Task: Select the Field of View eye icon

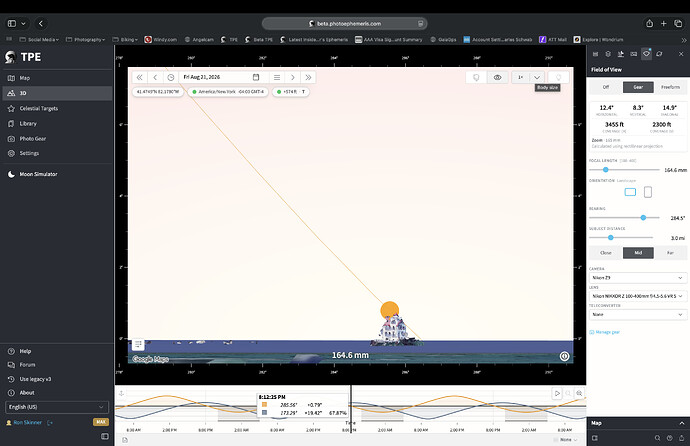Action: point(646,54)
